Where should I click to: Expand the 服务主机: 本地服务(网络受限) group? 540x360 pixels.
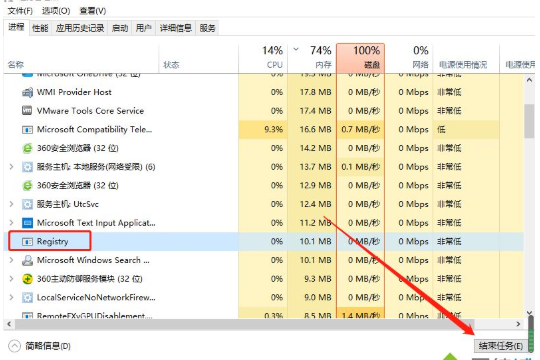pyautogui.click(x=11, y=167)
